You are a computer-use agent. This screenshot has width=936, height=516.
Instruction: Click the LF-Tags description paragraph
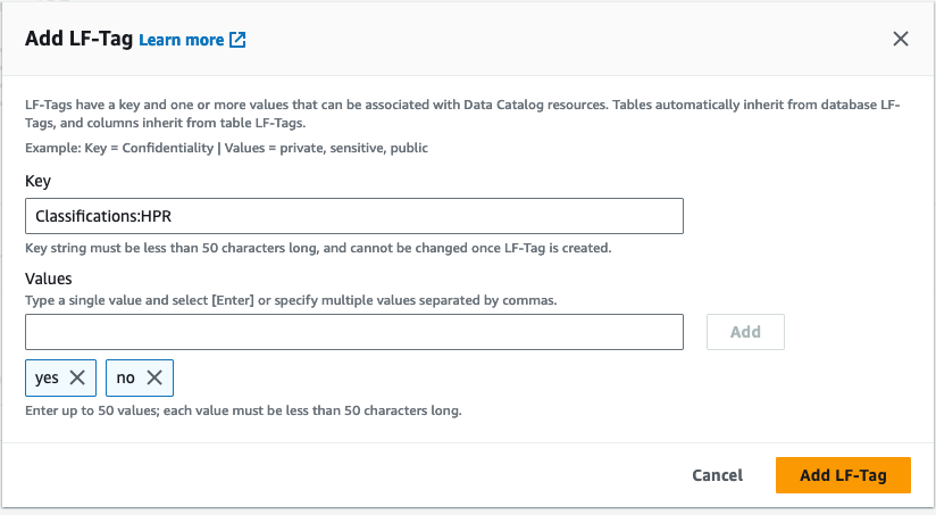coord(460,114)
